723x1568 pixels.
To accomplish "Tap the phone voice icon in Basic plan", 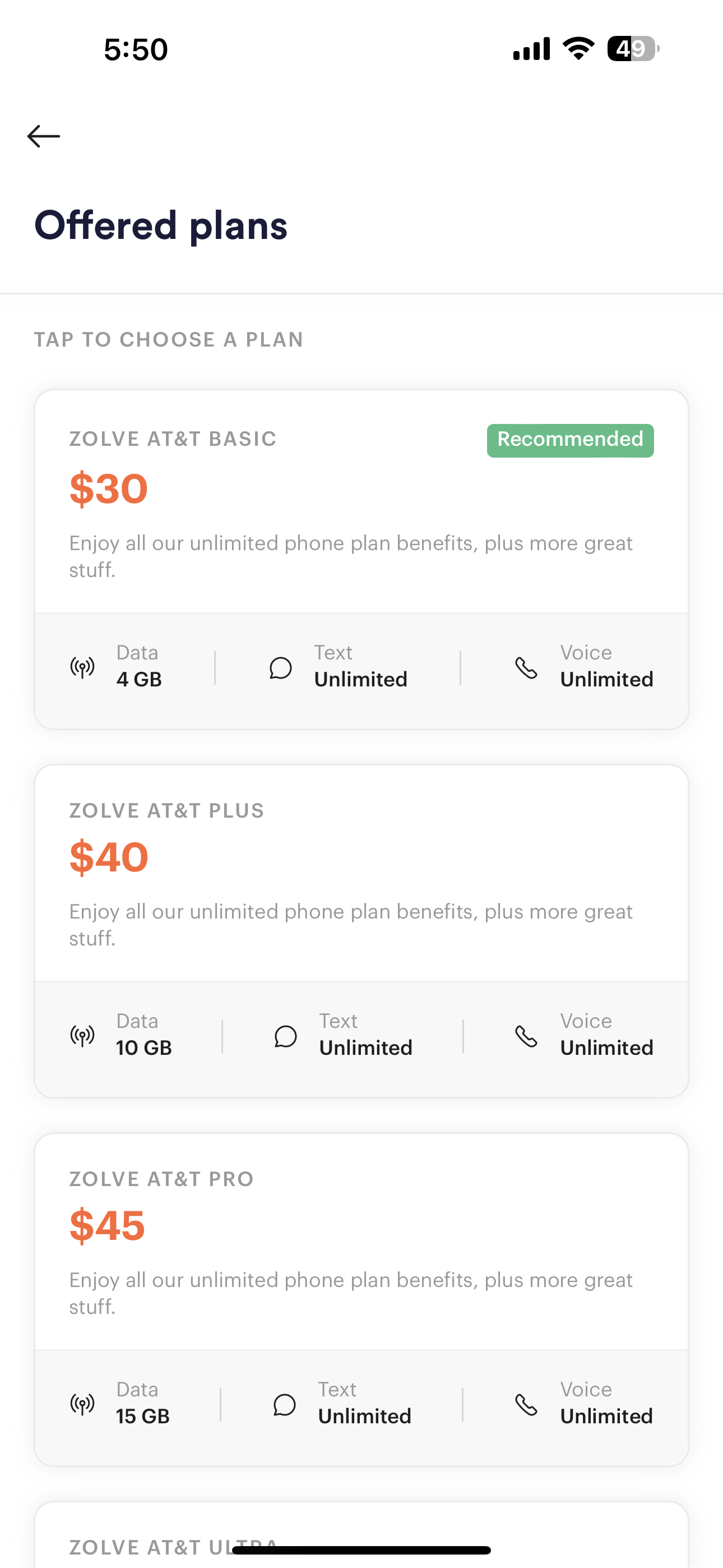I will (526, 668).
